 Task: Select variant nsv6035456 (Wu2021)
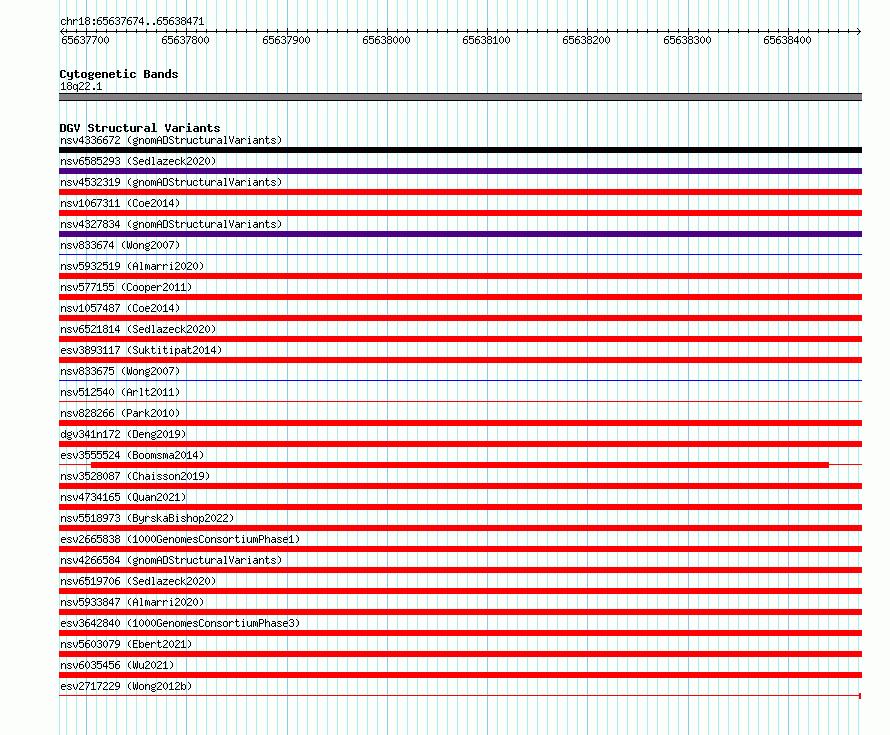coord(117,665)
